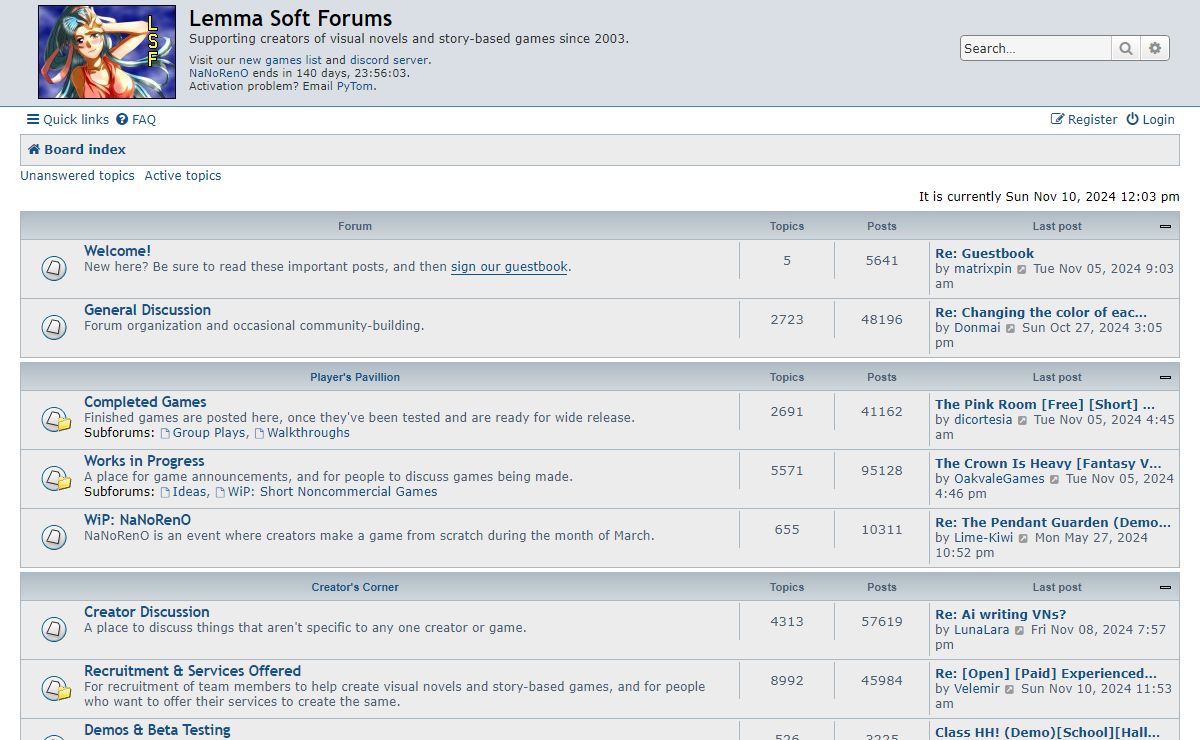This screenshot has width=1200, height=740.
Task: Click Recruitment & Services forum folder icon
Action: point(56,688)
